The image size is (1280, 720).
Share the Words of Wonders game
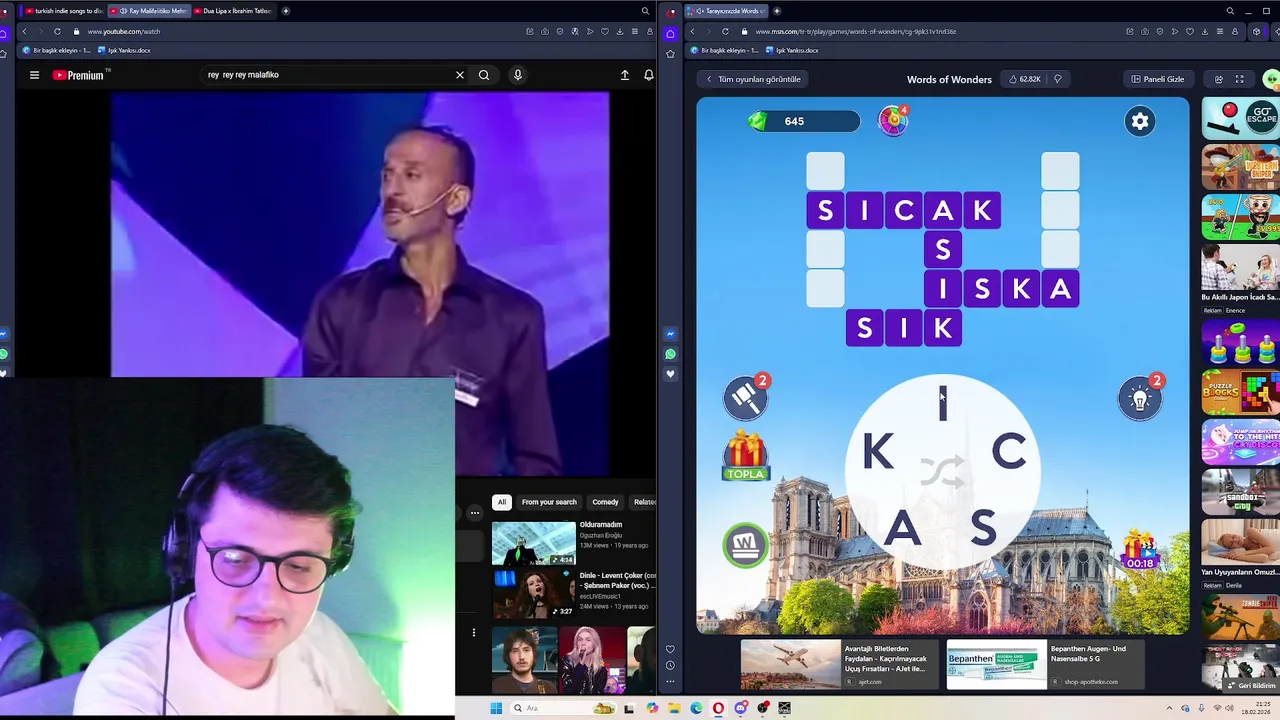point(1218,79)
